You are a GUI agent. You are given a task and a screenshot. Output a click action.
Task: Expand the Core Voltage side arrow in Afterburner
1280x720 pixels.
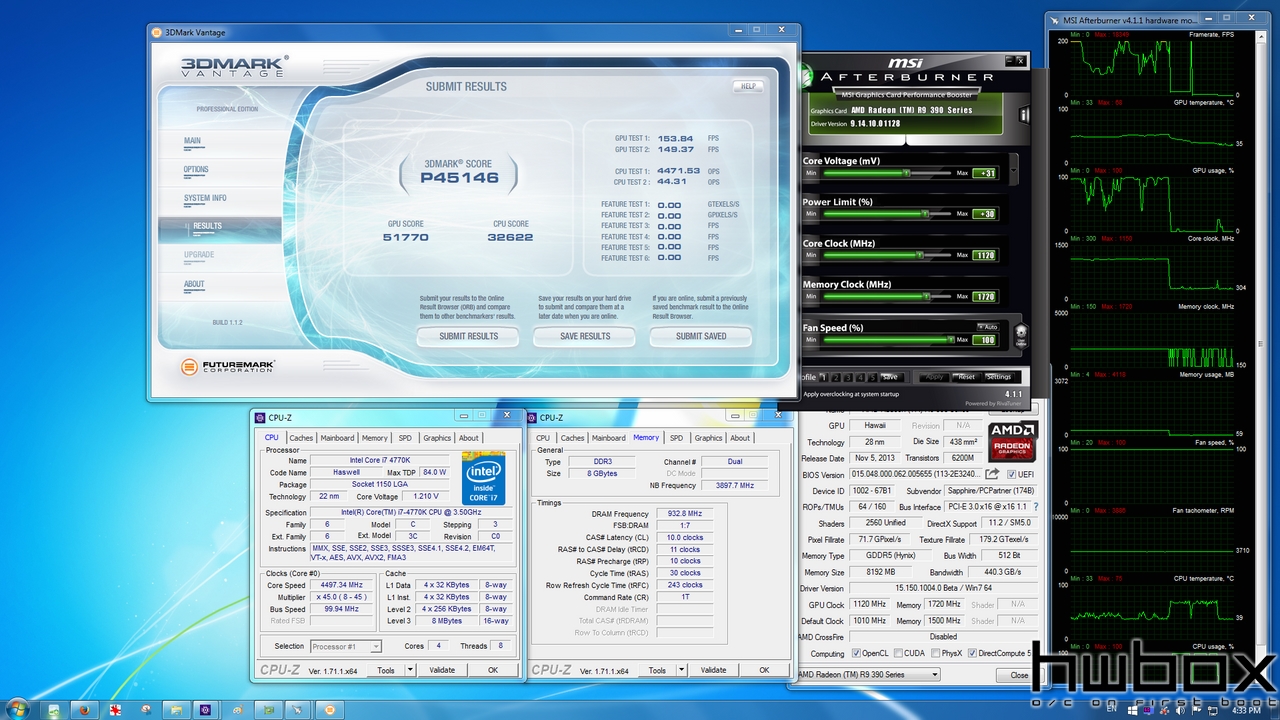pyautogui.click(x=1014, y=170)
